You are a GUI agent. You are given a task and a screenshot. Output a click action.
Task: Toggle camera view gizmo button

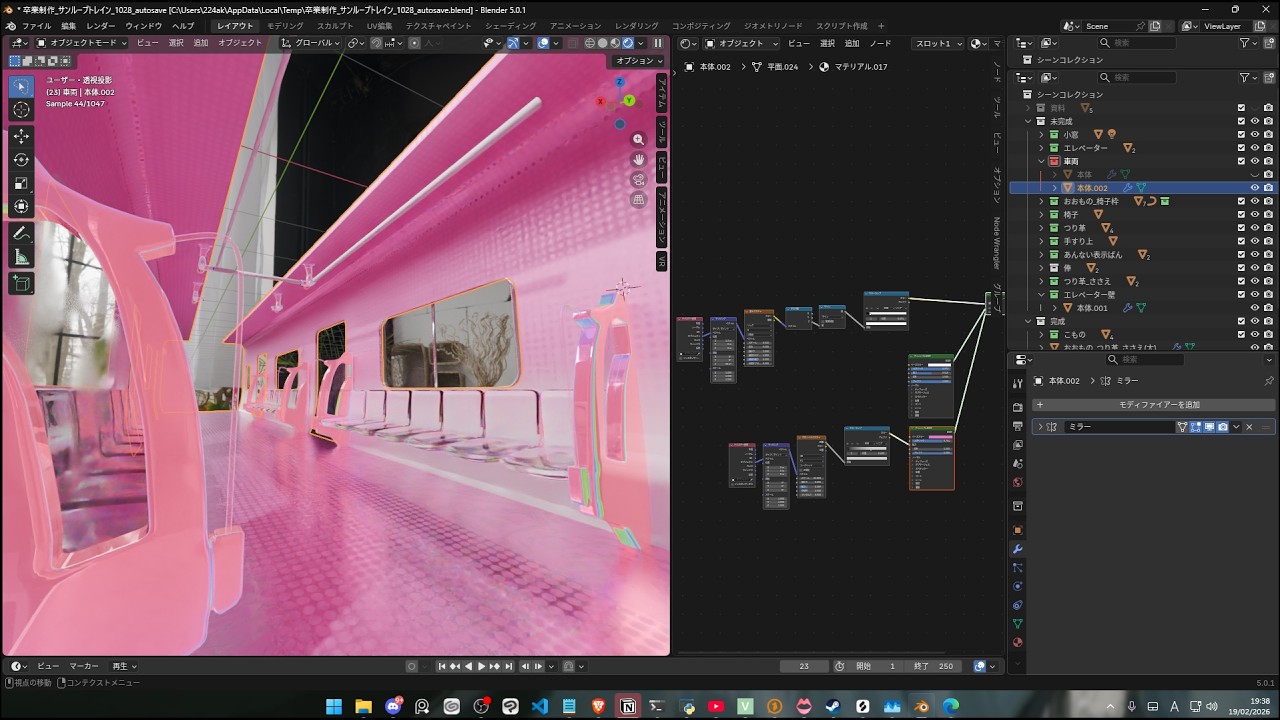[638, 180]
